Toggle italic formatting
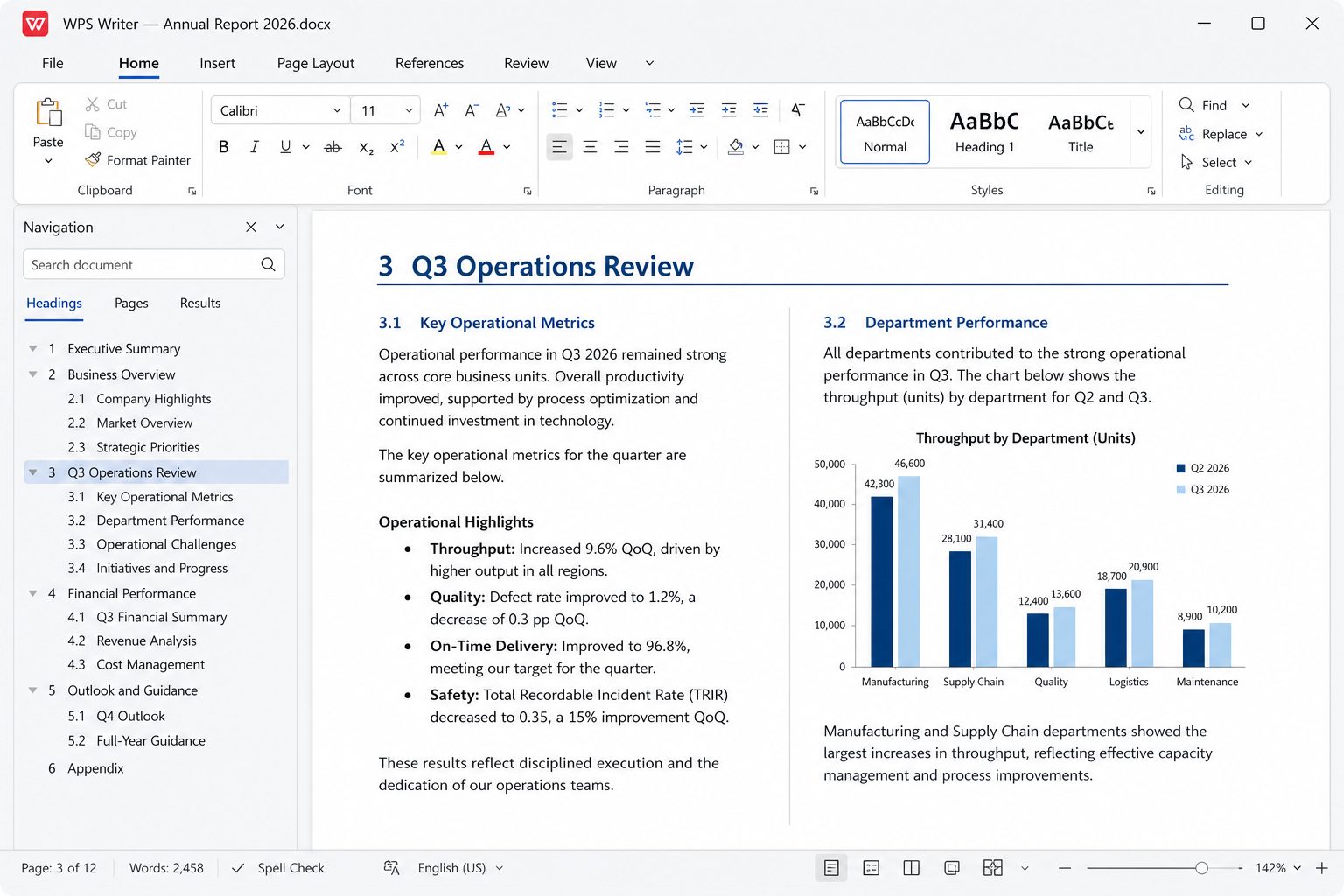 255,147
